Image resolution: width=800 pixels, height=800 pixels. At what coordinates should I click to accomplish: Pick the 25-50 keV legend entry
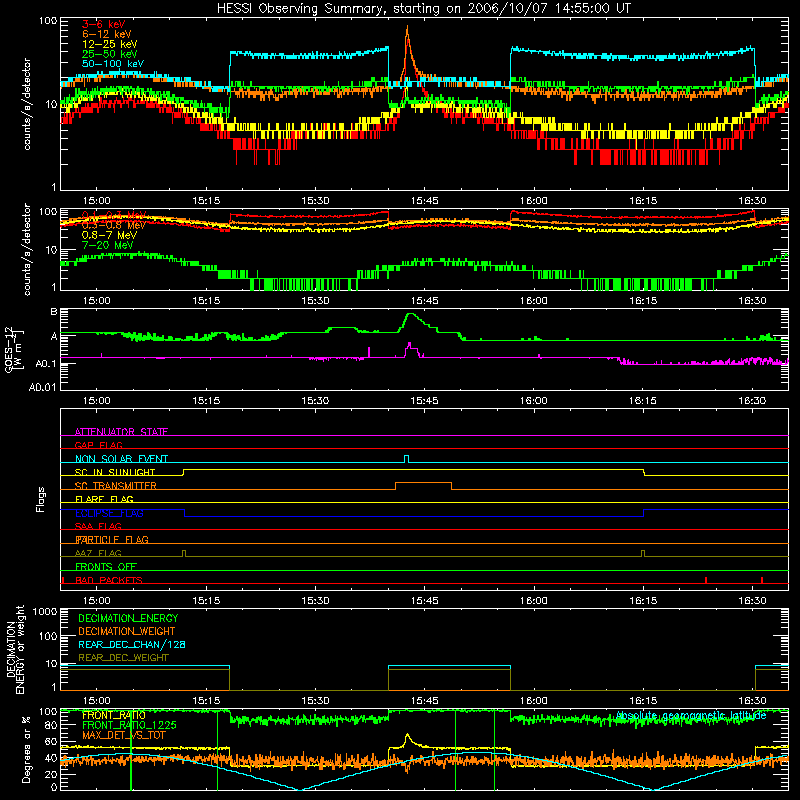(x=109, y=54)
